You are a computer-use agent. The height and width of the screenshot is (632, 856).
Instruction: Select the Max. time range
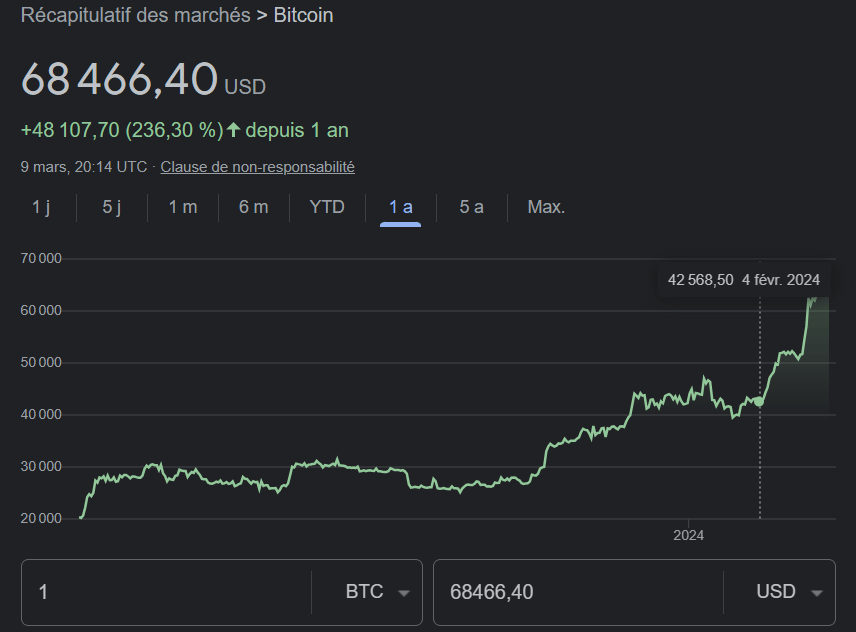[546, 207]
